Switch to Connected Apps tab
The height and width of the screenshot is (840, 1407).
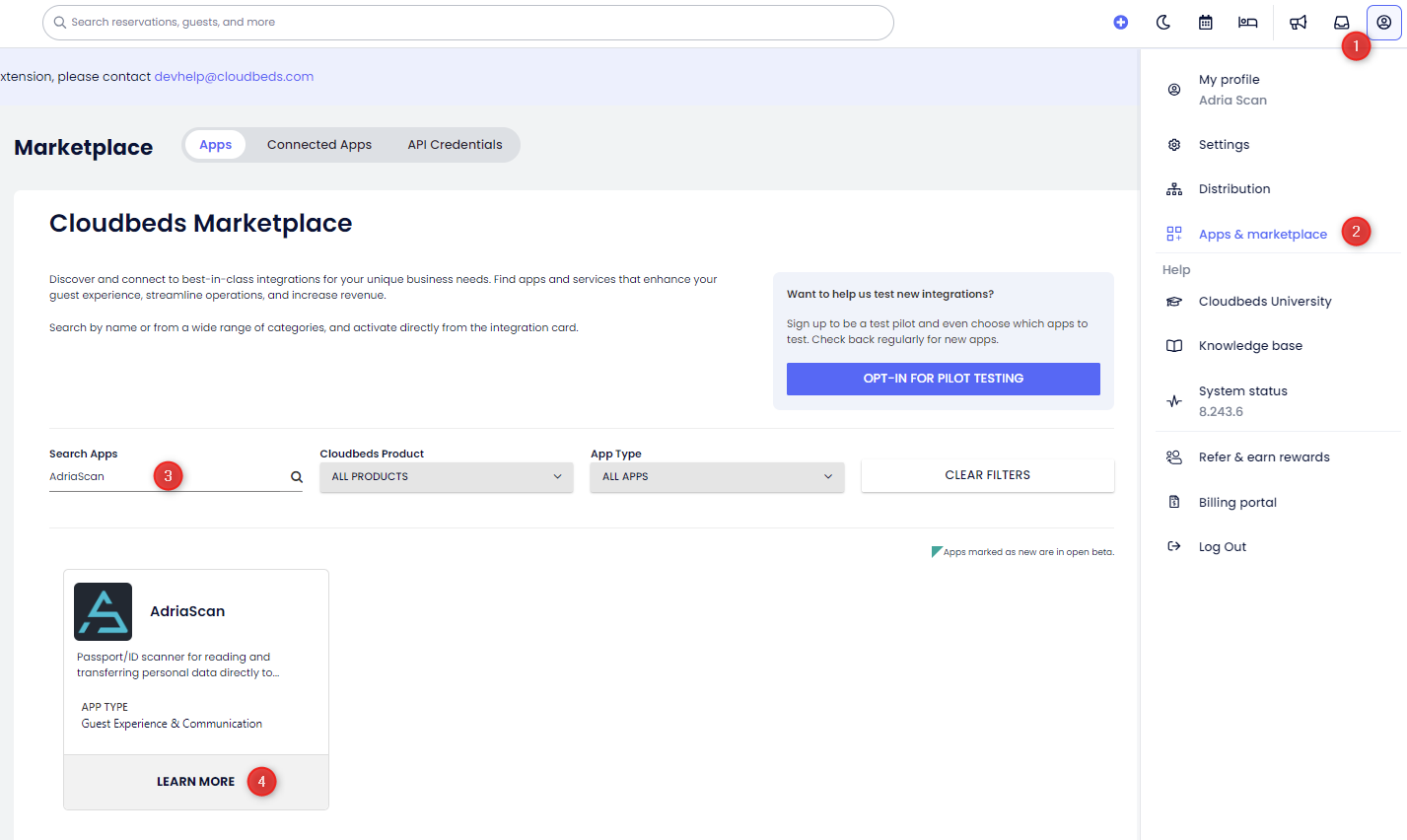[x=319, y=145]
